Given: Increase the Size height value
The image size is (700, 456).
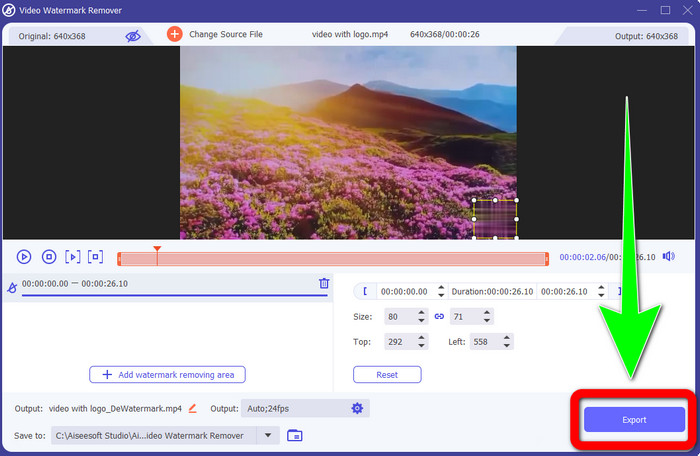Looking at the screenshot, I should [x=487, y=313].
